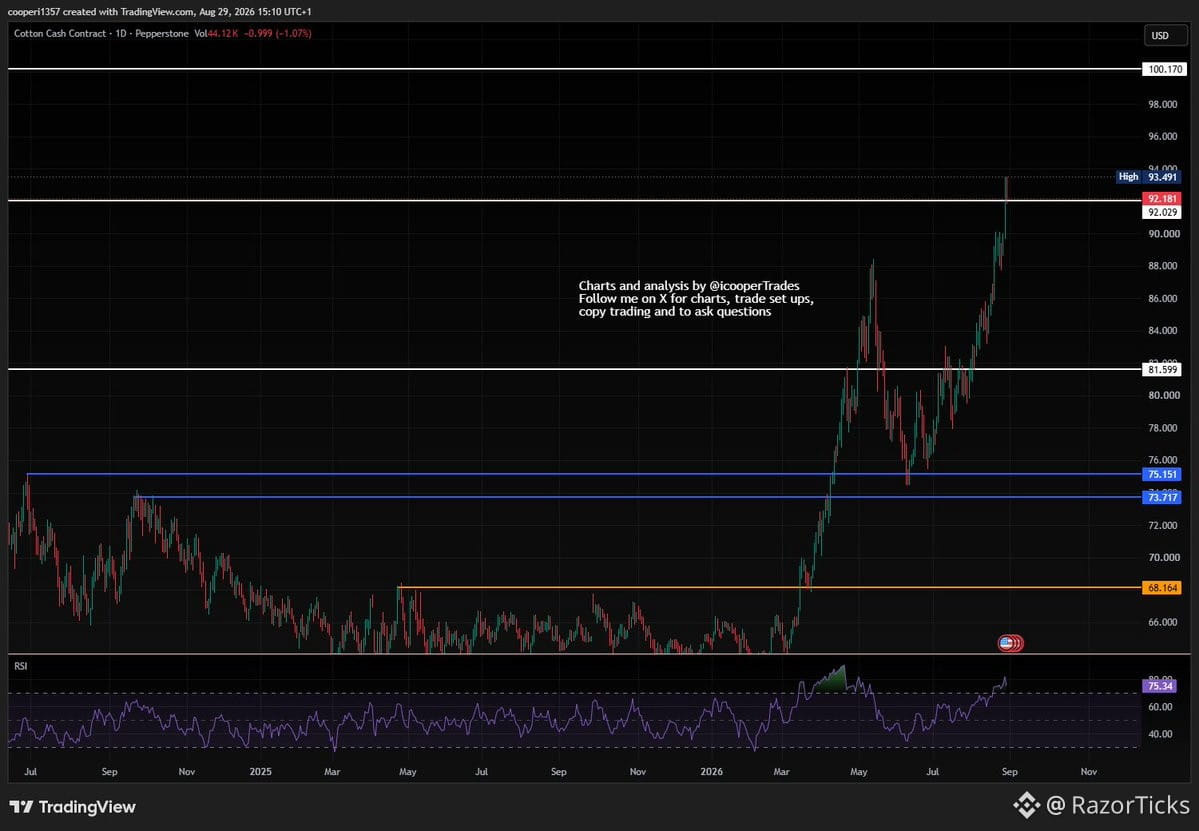
Task: Click the High 93.491 price tag
Action: point(1149,177)
